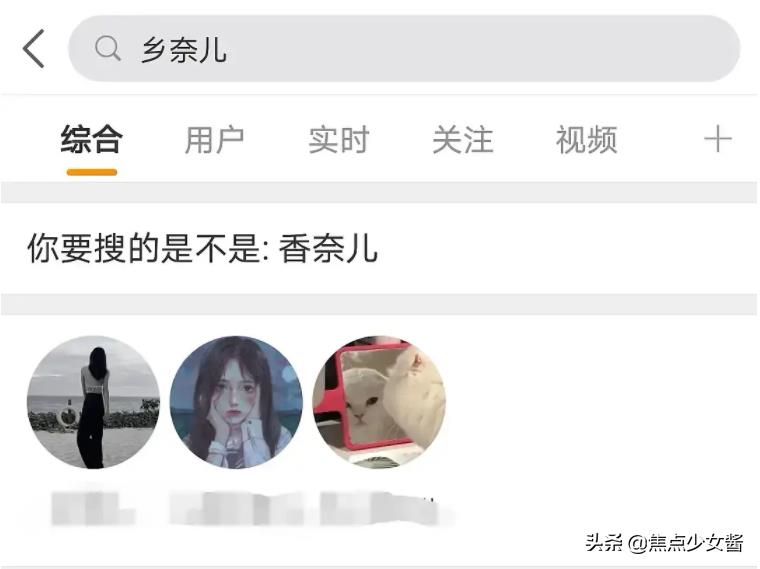Screen dimensions: 760x569
Task: Tap the back arrow icon
Action: (34, 48)
